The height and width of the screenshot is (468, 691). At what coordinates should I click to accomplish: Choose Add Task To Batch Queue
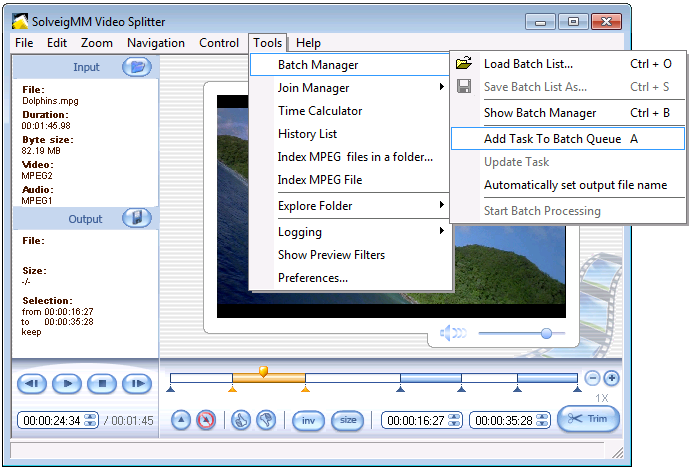[568, 139]
